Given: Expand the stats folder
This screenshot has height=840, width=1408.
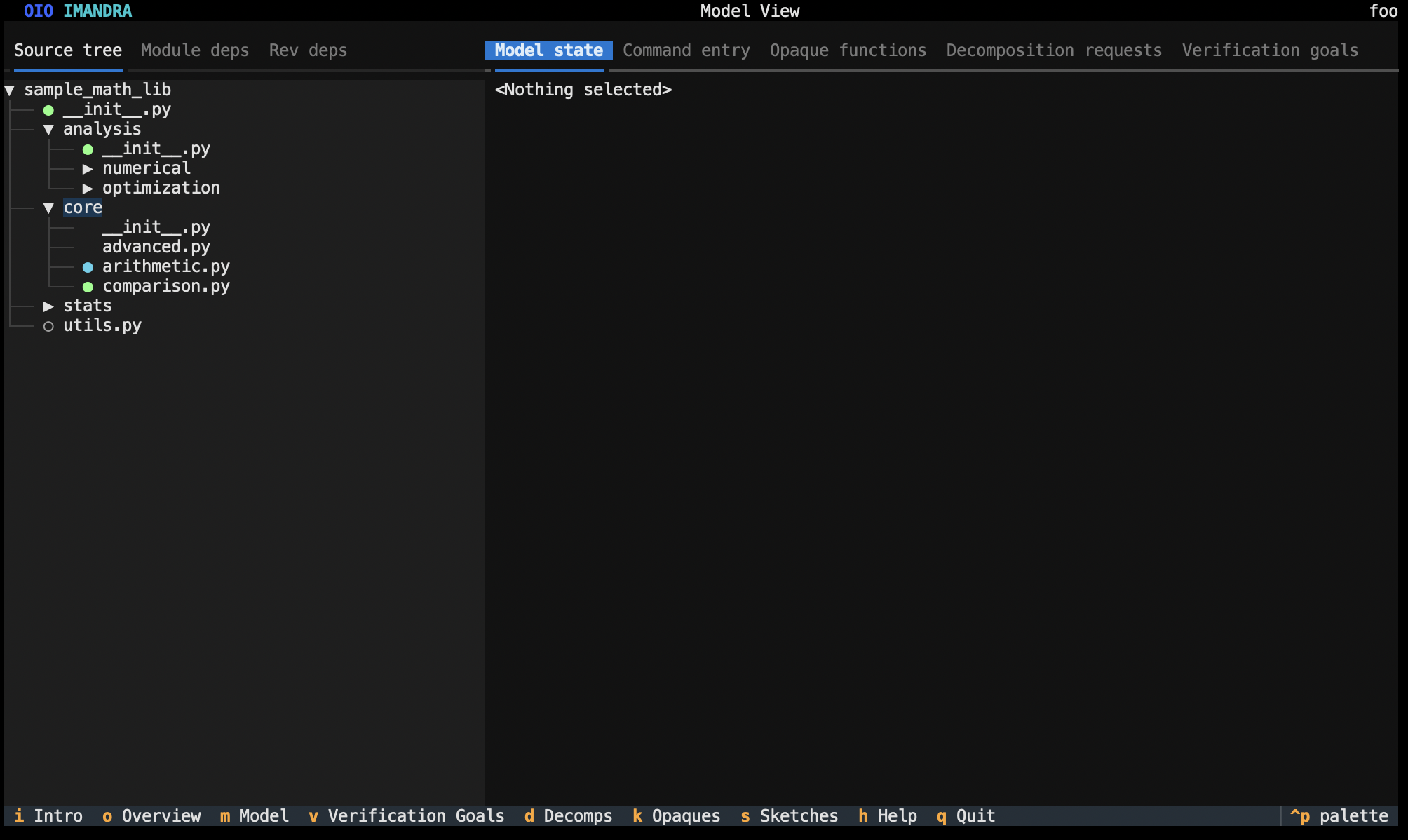Looking at the screenshot, I should pos(48,306).
